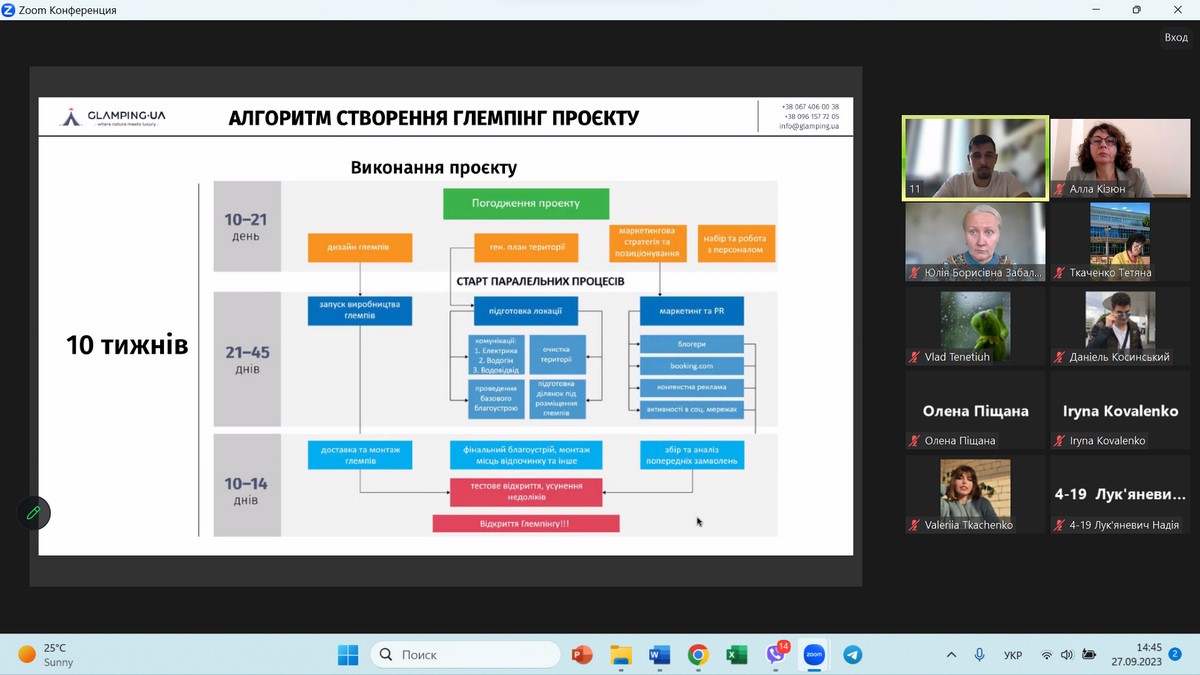Click the green annotation pencil icon
This screenshot has height=675, width=1200.
tap(33, 513)
